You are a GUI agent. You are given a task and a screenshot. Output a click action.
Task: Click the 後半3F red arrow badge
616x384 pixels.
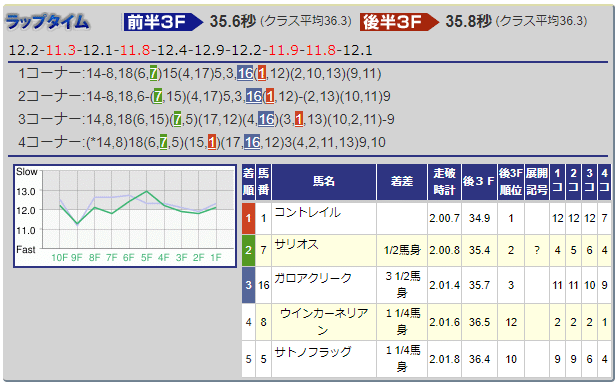coord(399,22)
